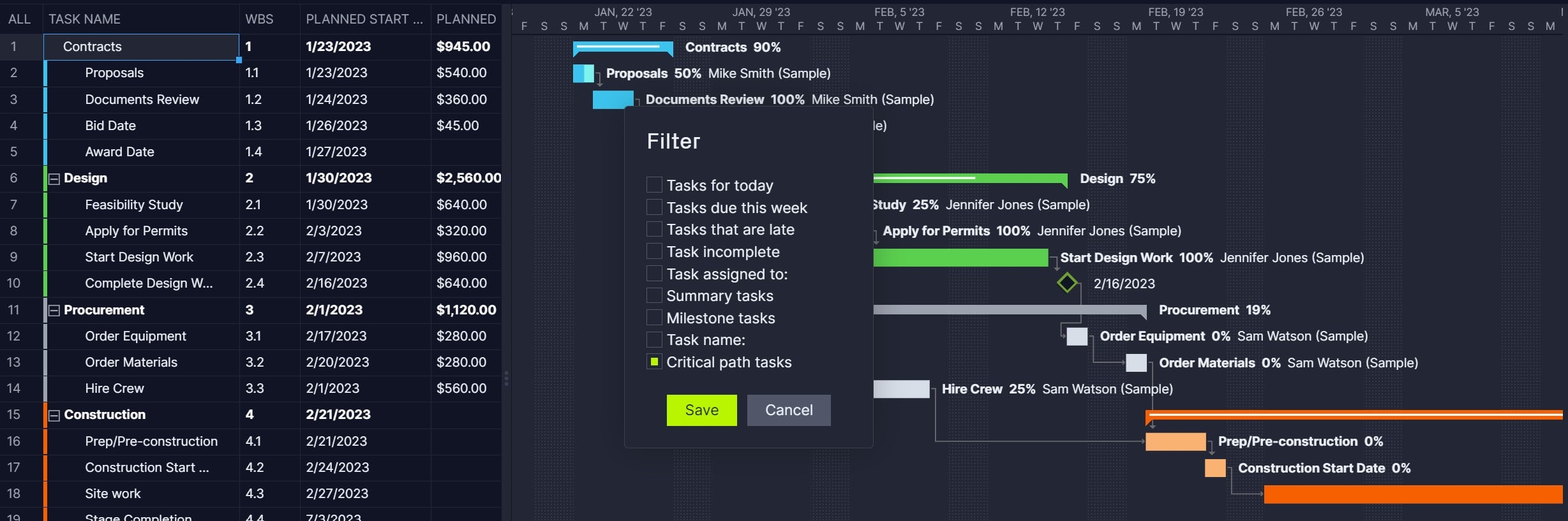The height and width of the screenshot is (521, 1568).
Task: Select the Order Materials gantt bar
Action: click(x=1136, y=363)
